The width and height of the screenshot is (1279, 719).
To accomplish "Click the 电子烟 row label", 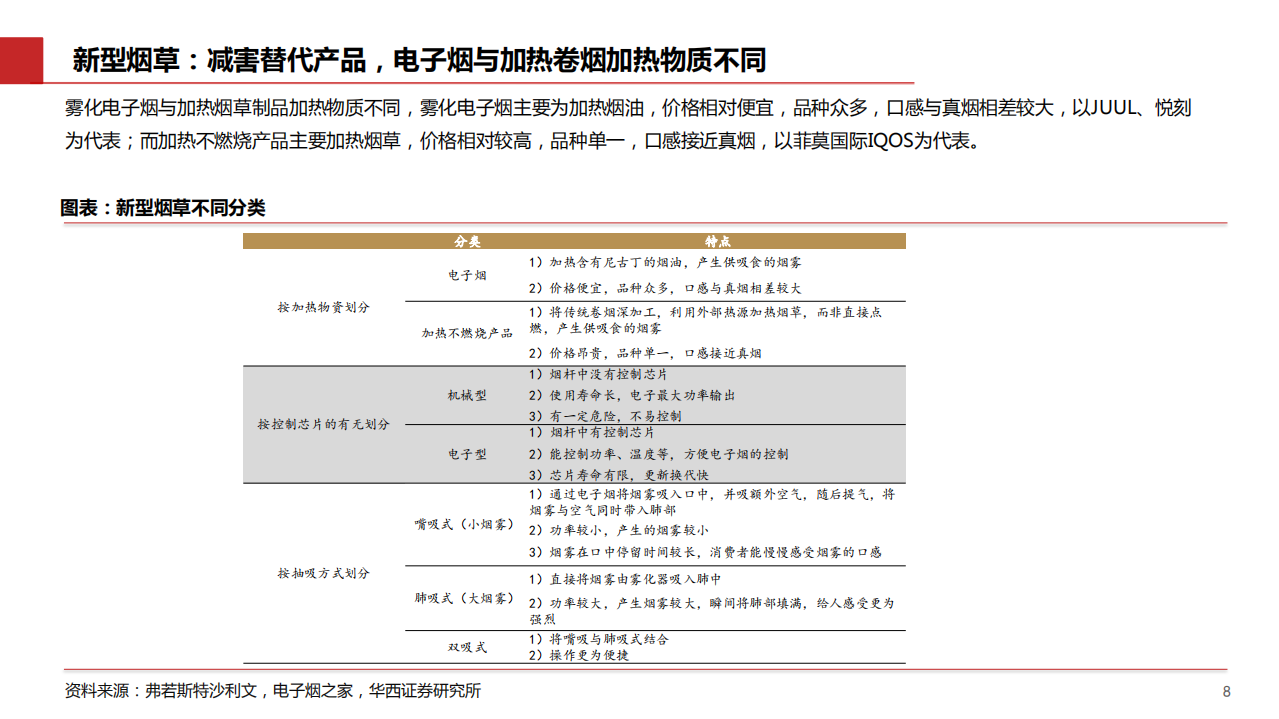I will 466,277.
